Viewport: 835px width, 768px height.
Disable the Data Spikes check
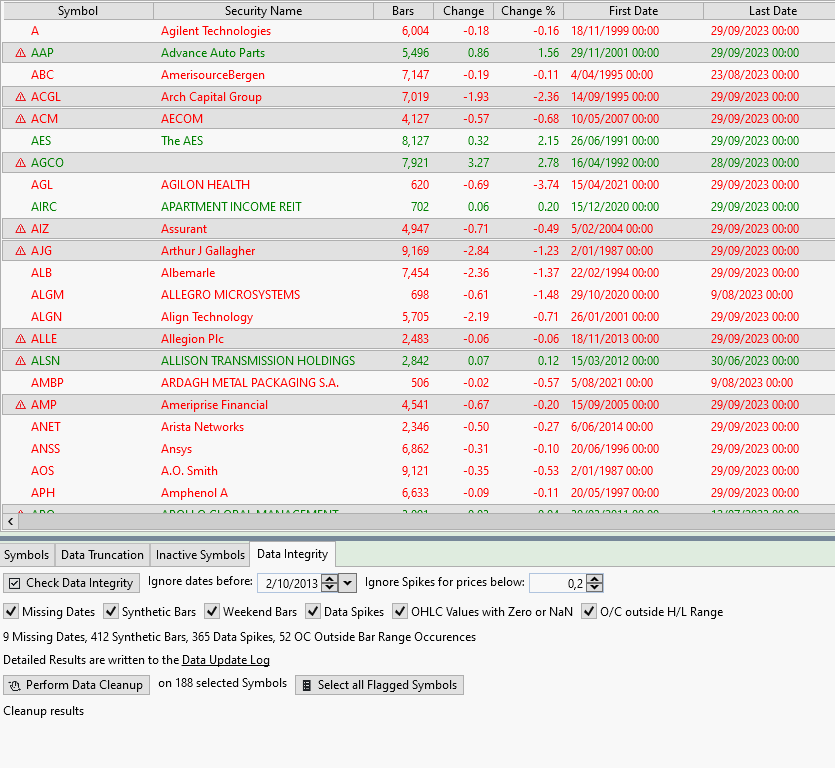coord(313,612)
